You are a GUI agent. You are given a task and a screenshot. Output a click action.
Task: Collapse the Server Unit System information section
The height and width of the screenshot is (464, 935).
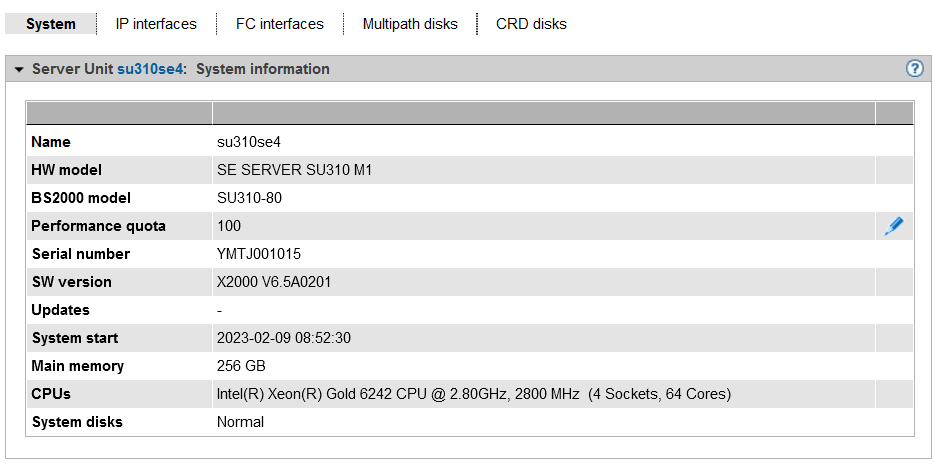click(18, 70)
